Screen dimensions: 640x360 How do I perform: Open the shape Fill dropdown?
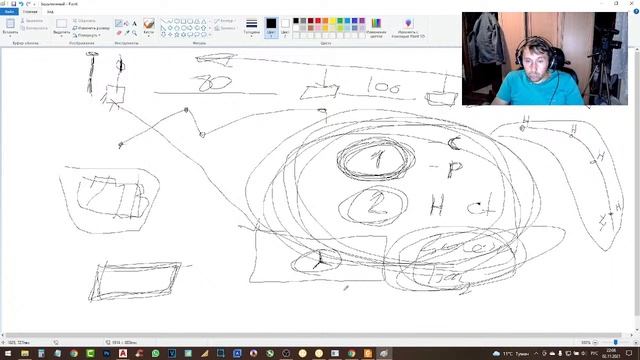pos(225,28)
